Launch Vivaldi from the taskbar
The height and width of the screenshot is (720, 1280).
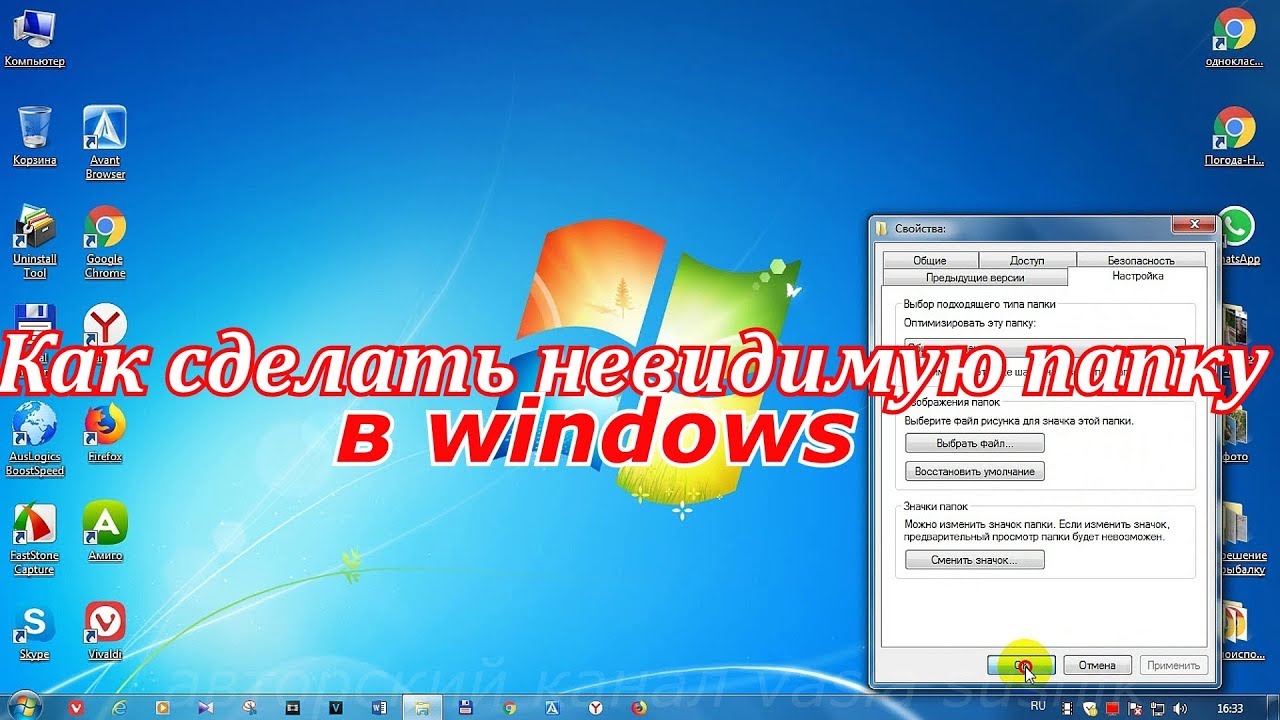(76, 707)
